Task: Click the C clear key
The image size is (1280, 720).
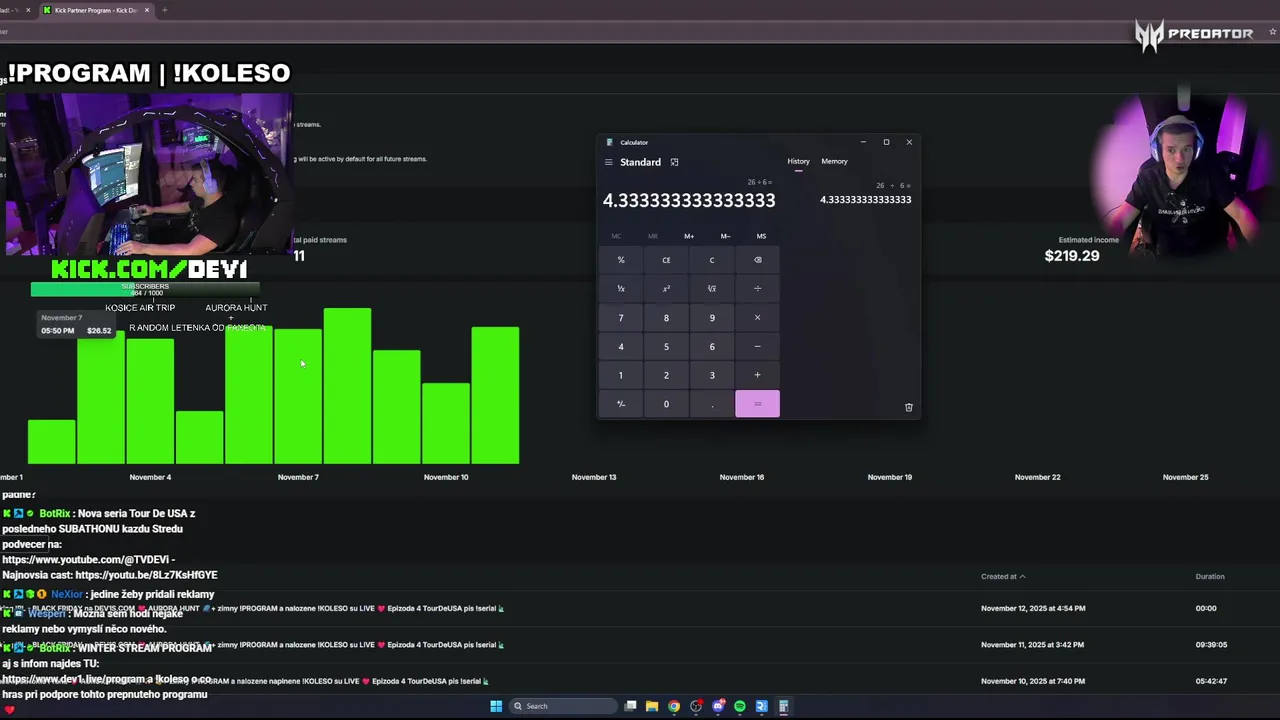Action: 712,260
